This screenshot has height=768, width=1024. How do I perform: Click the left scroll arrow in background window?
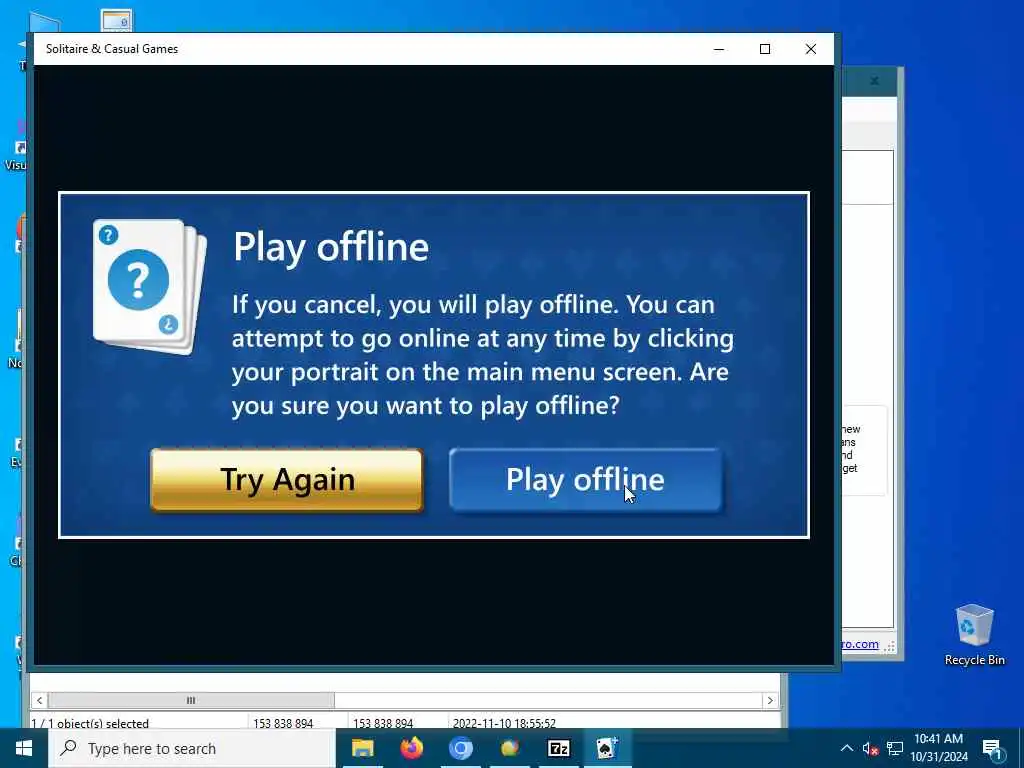point(39,700)
